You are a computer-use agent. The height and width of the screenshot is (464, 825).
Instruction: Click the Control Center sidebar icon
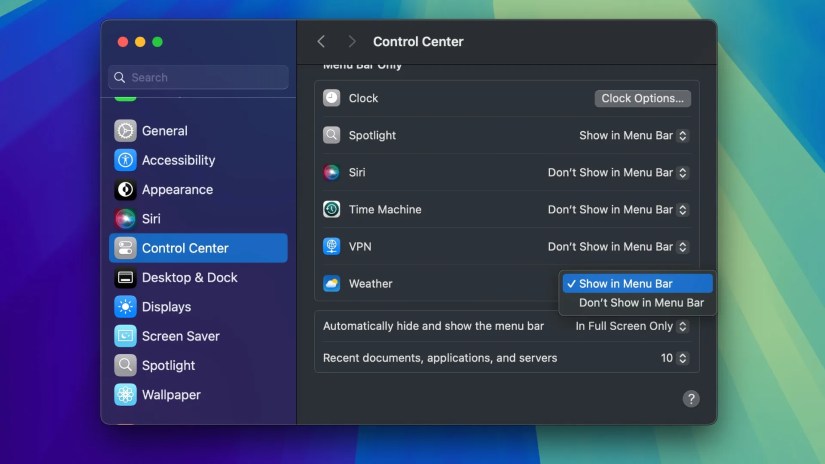coord(125,248)
